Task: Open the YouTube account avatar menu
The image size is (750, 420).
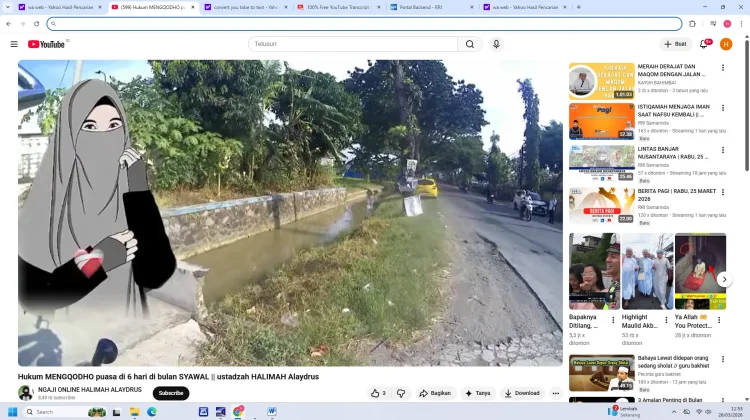Action: click(x=726, y=44)
